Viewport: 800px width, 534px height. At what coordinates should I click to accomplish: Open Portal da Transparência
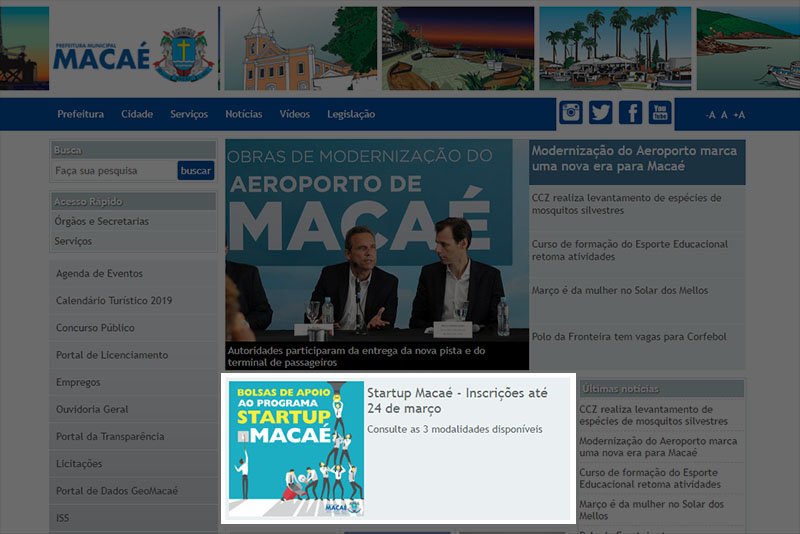tap(110, 437)
